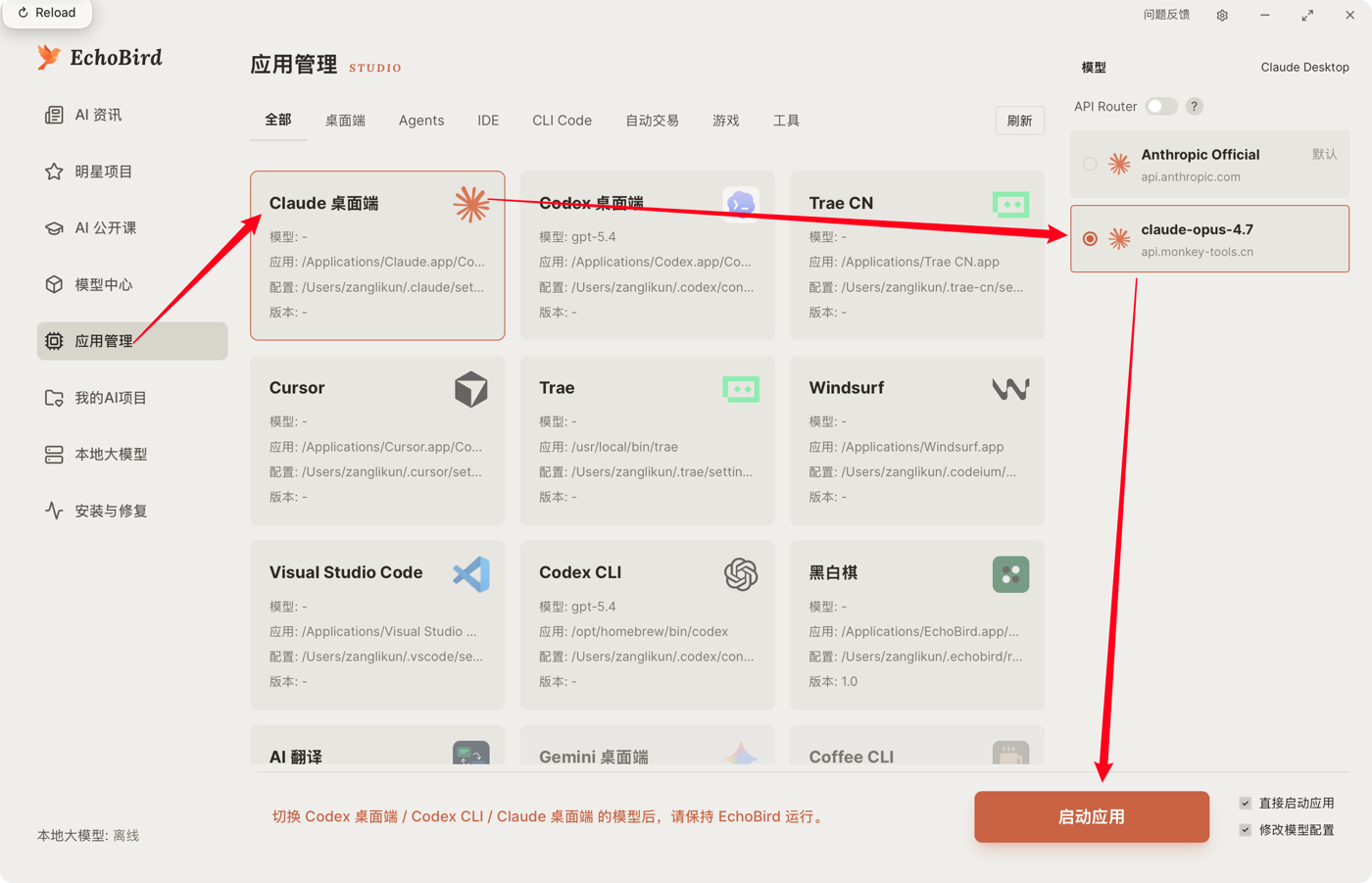The image size is (1372, 883).
Task: Click the Trae CN card title
Action: tap(841, 203)
